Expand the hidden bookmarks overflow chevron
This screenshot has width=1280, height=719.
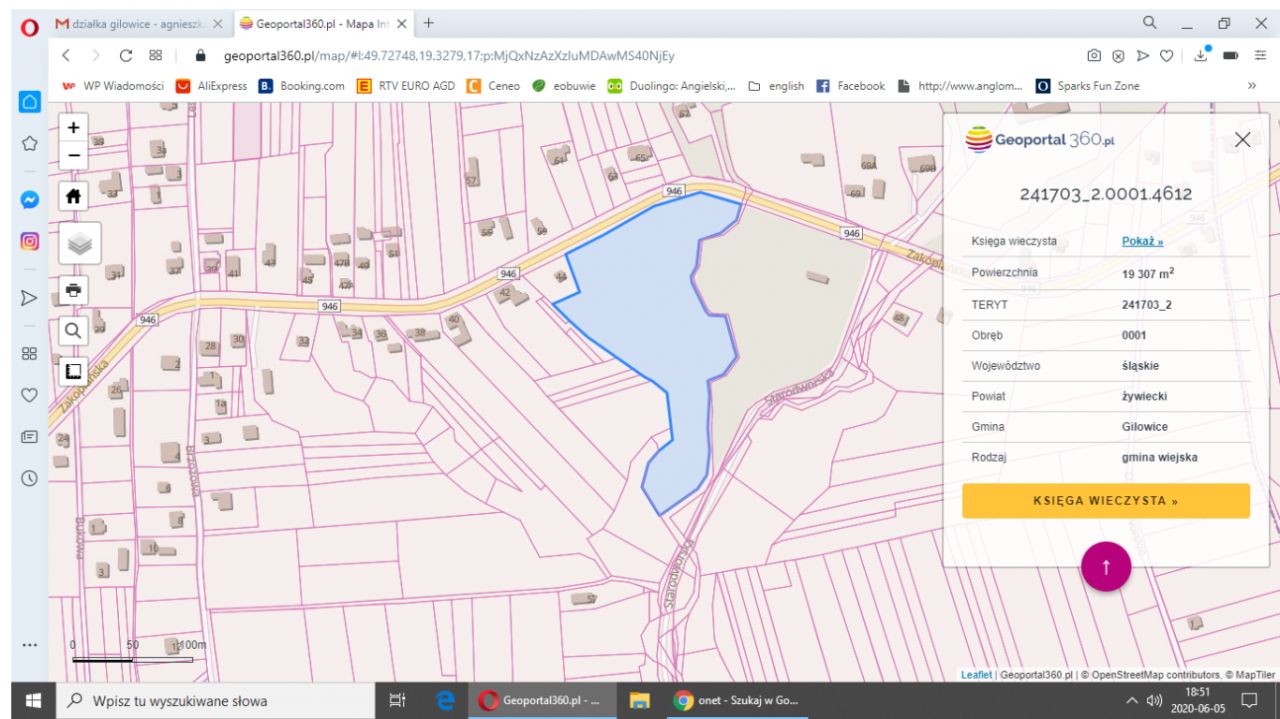1251,86
